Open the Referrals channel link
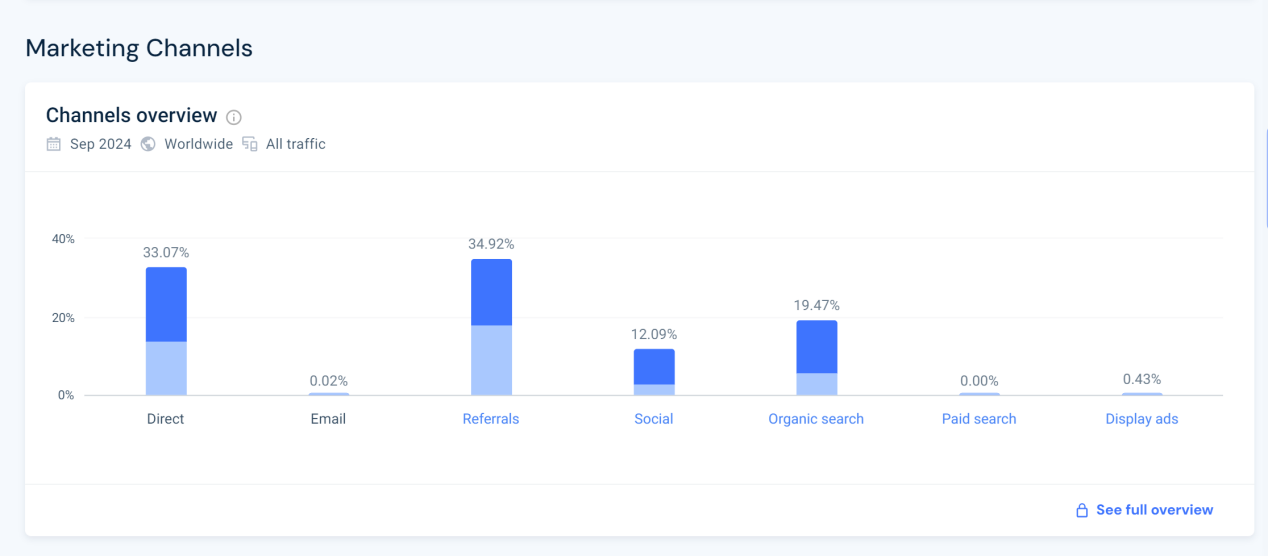The width and height of the screenshot is (1268, 556). pyautogui.click(x=491, y=419)
